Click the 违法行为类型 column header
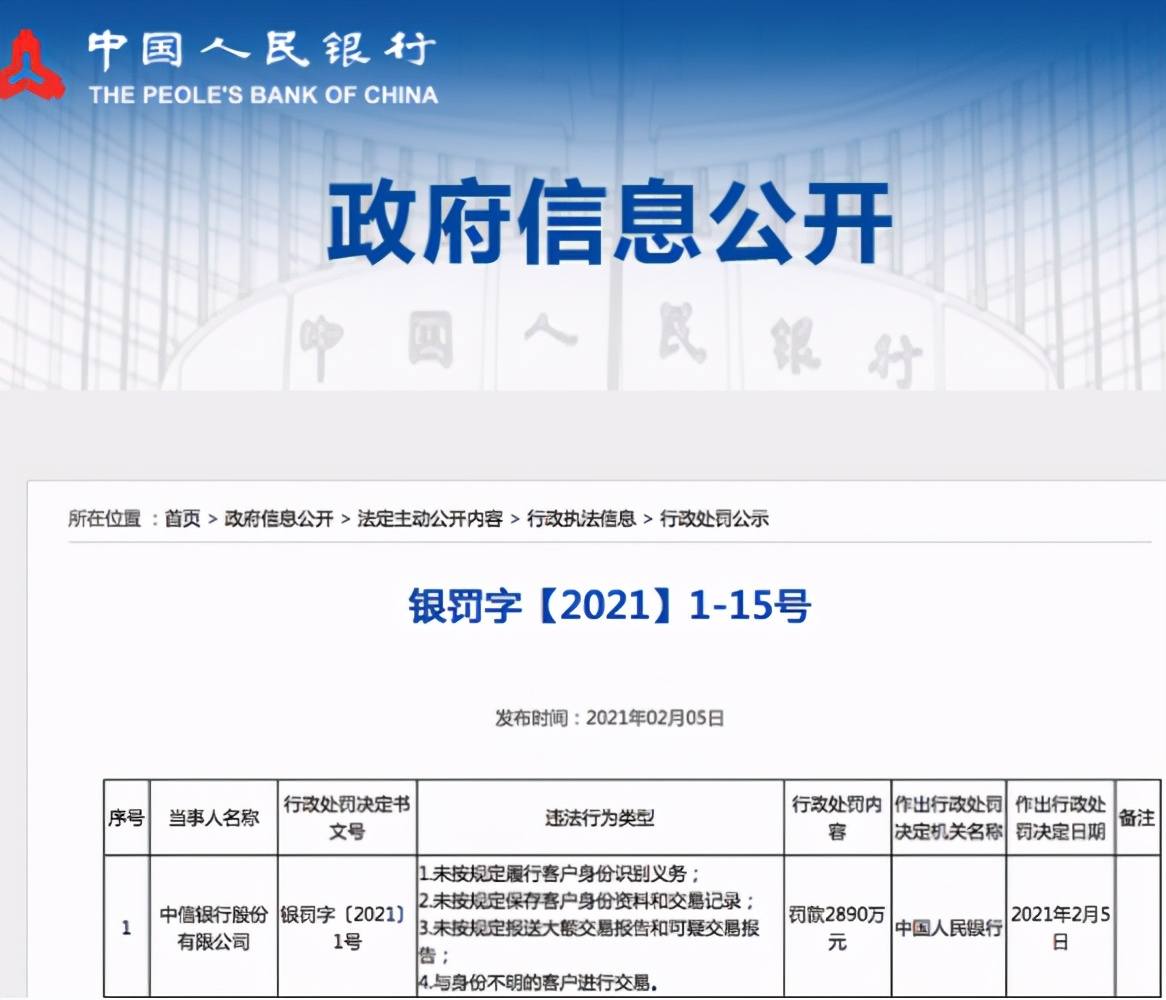1166x1000 pixels. pos(600,818)
